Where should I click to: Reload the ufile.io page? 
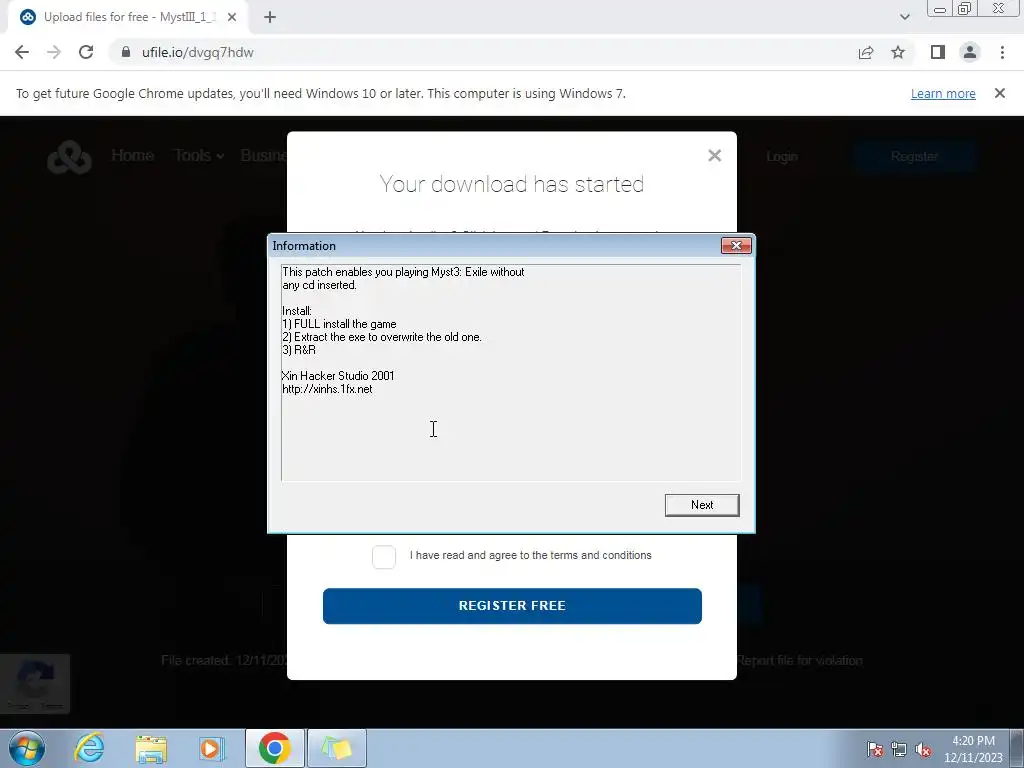pos(86,52)
